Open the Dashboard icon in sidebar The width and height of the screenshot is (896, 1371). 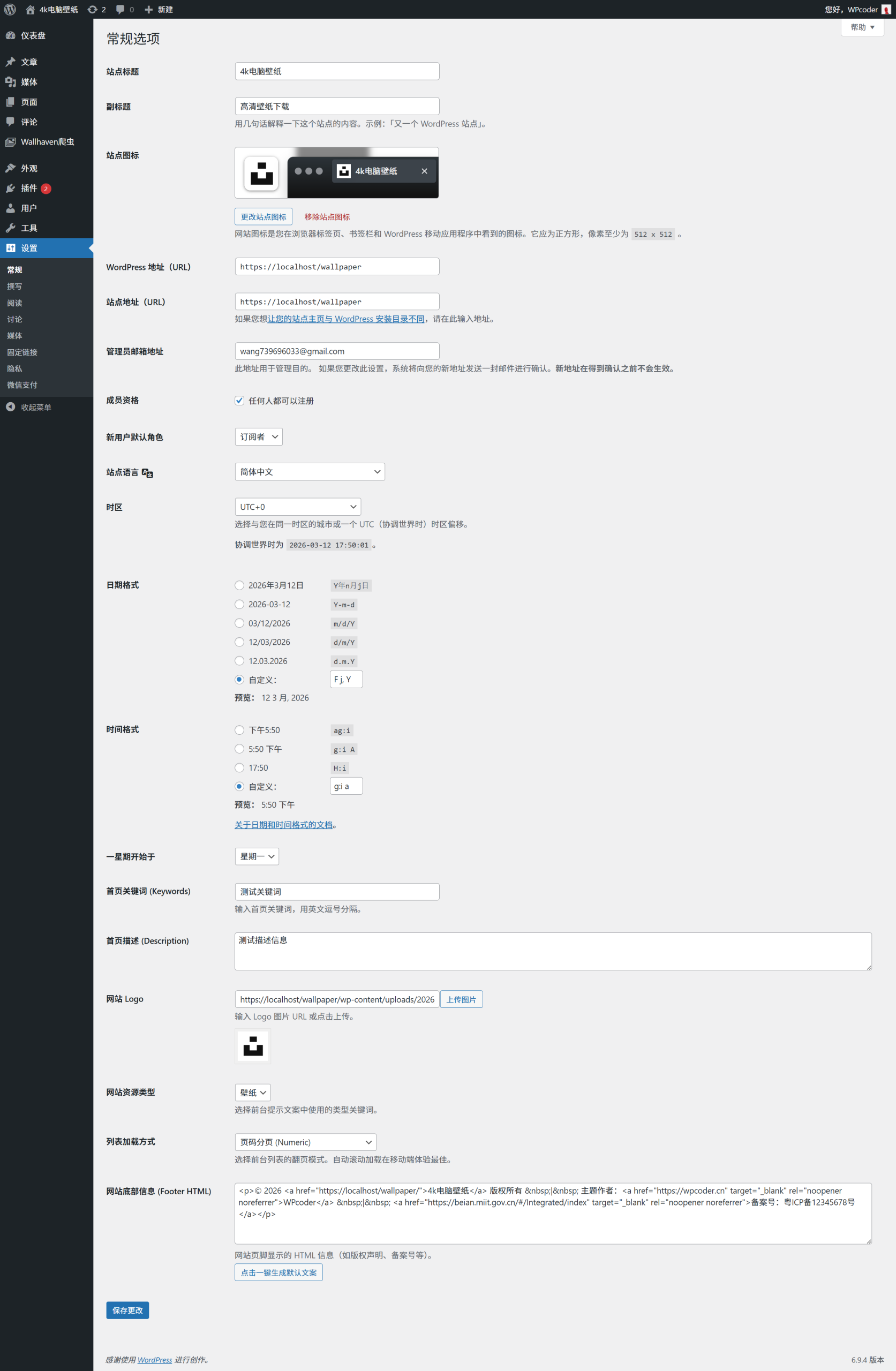click(x=10, y=35)
